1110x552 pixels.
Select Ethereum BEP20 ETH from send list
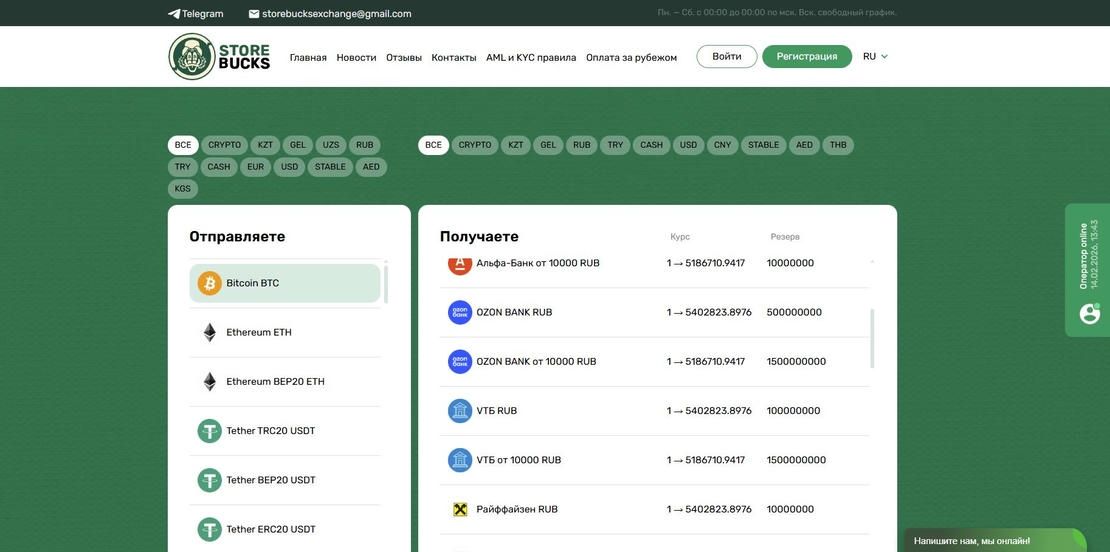(275, 382)
